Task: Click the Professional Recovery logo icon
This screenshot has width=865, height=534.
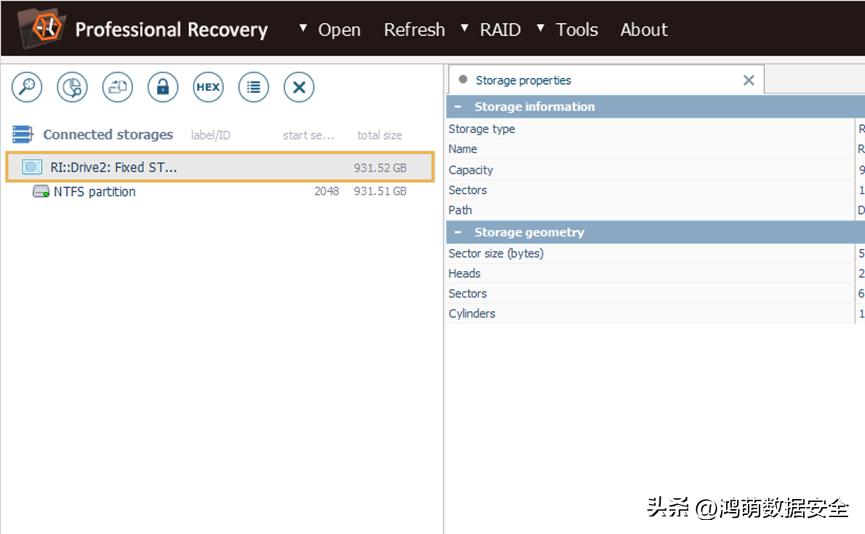Action: pos(42,28)
